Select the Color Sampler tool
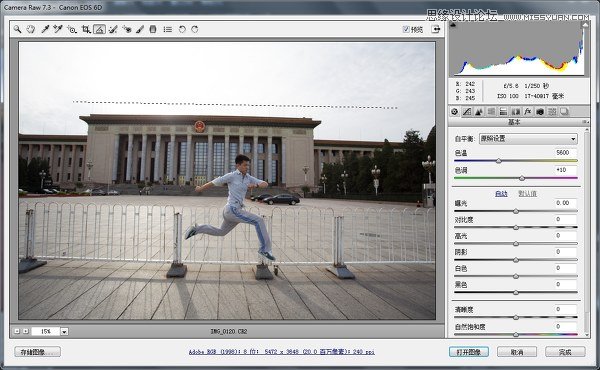 point(58,29)
